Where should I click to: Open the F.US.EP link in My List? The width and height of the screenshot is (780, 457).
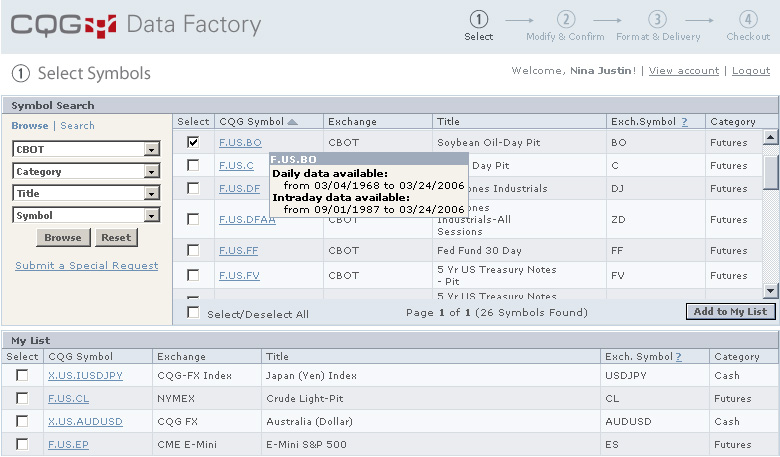(x=68, y=444)
